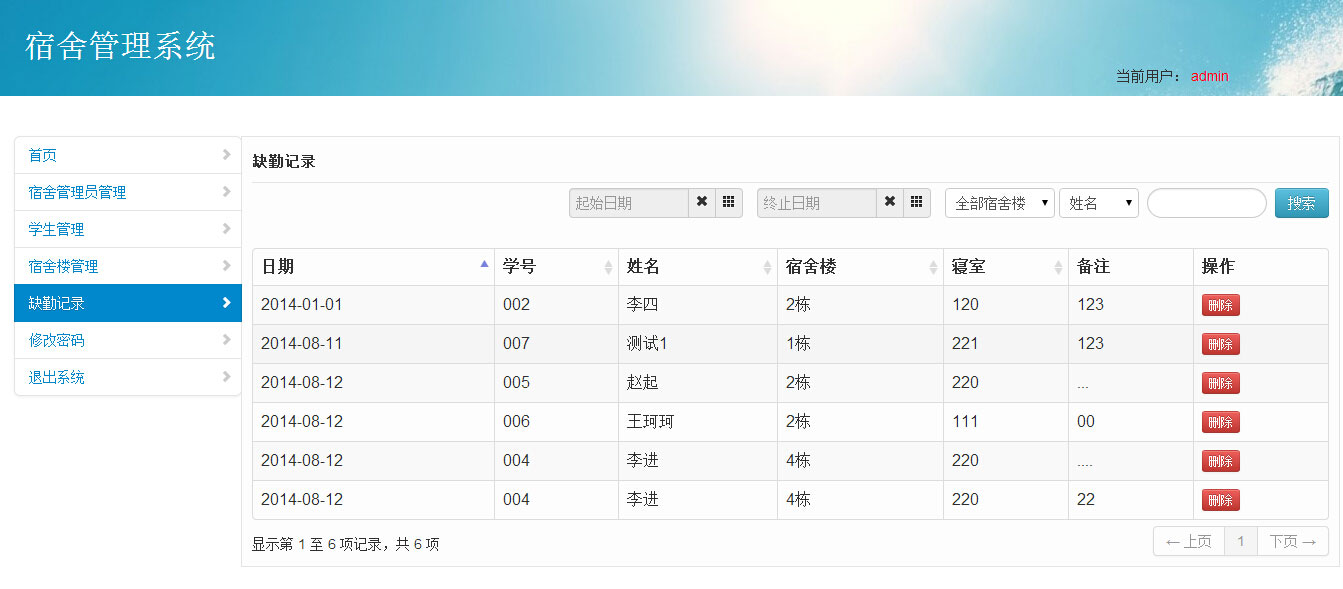
Task: Clear the 终止日期 field with the X icon
Action: click(x=889, y=202)
